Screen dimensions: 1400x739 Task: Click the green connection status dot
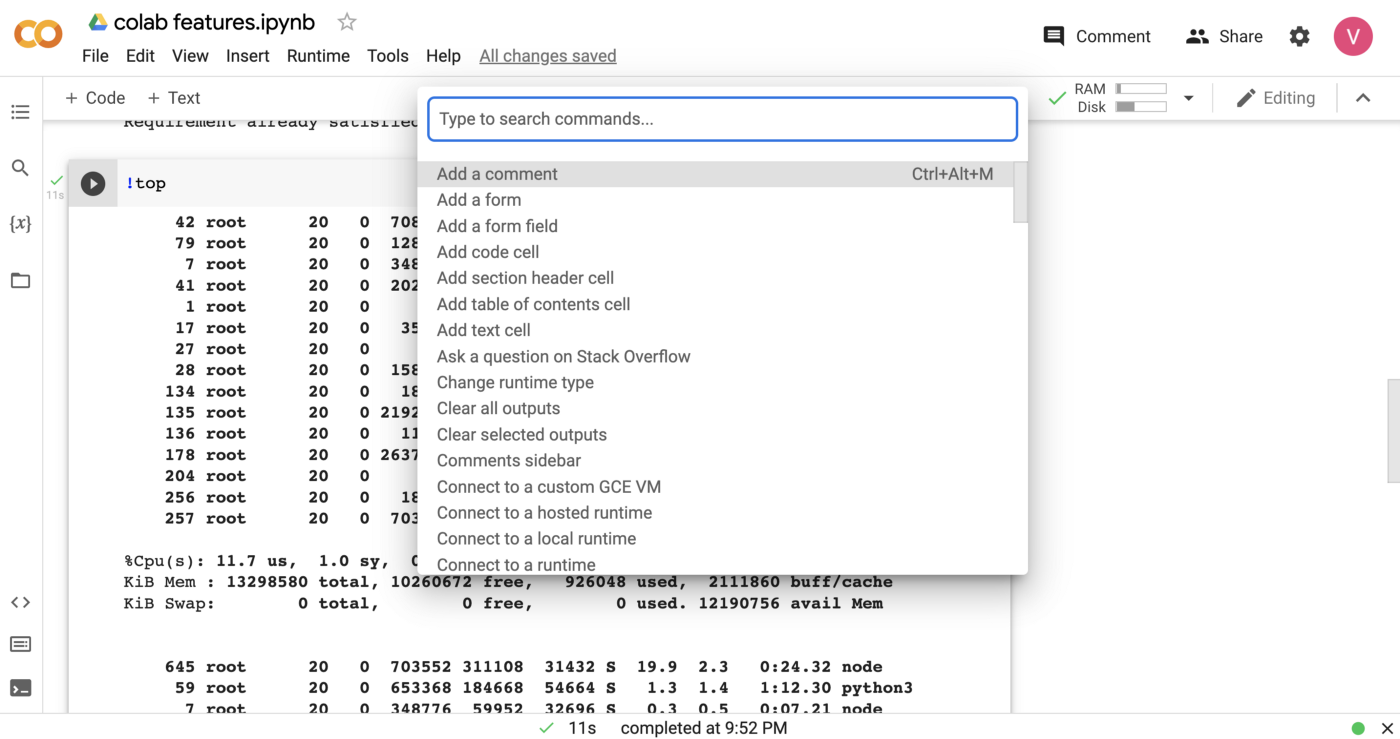coord(1358,728)
